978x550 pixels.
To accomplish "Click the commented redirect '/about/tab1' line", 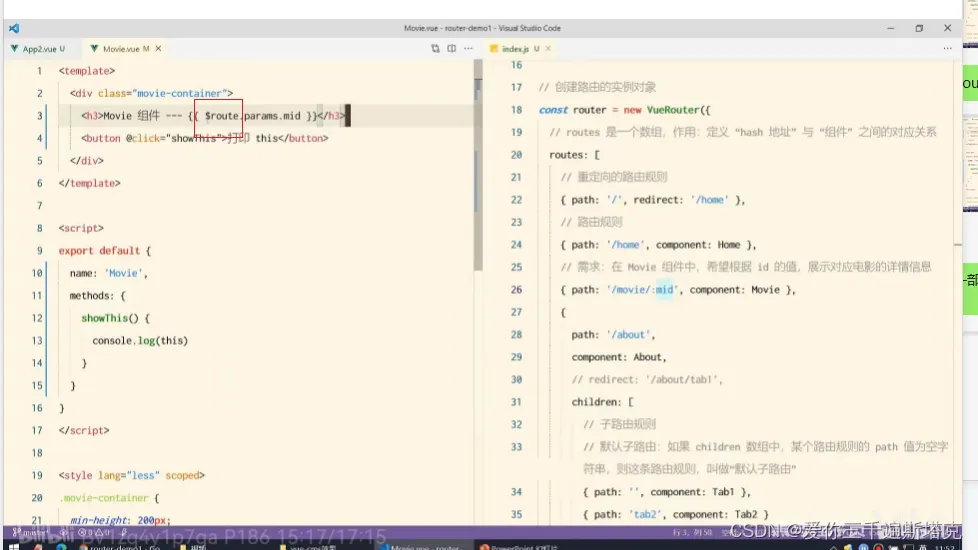I will pyautogui.click(x=647, y=380).
